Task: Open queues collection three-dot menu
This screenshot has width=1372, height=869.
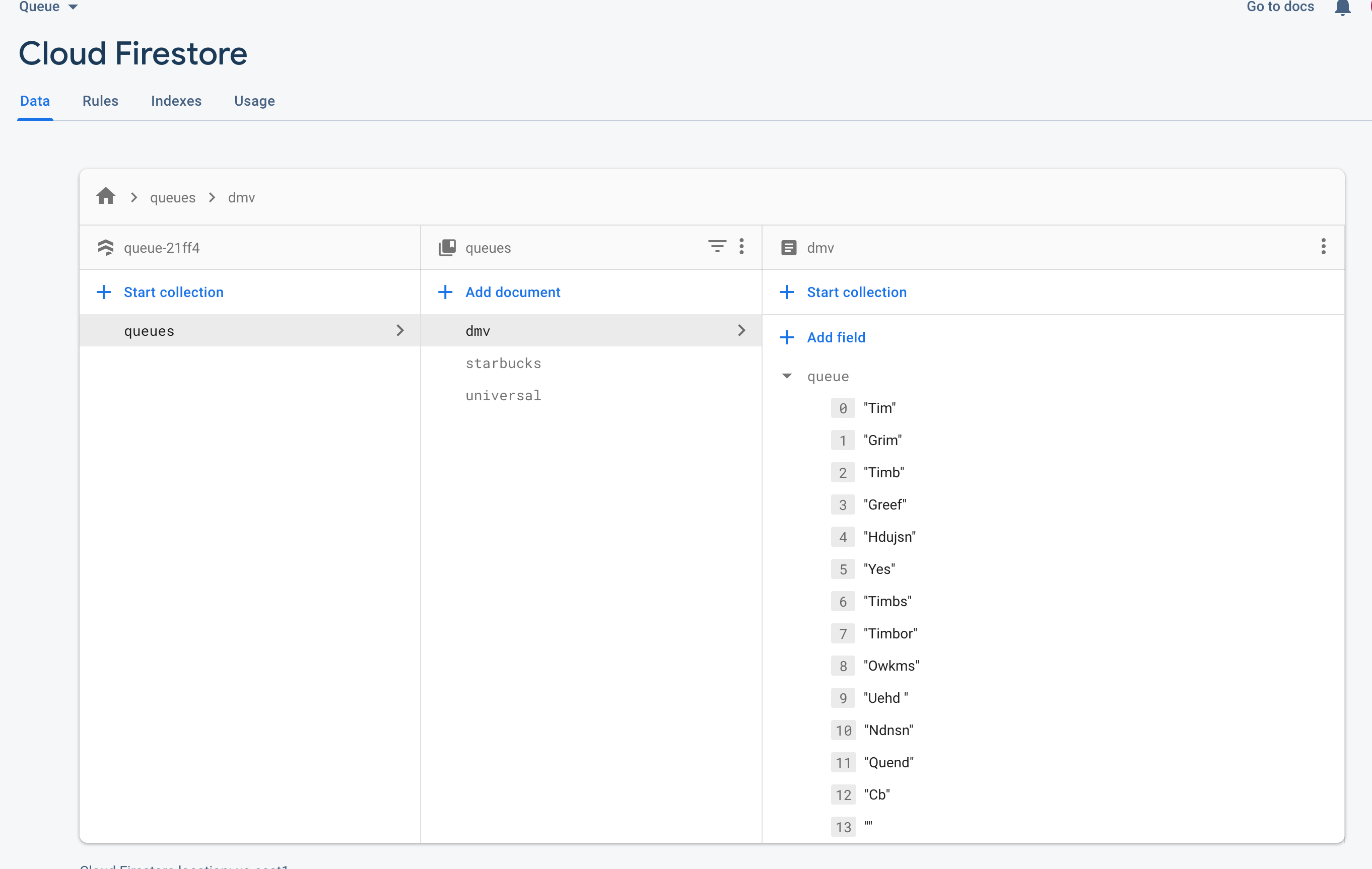Action: pyautogui.click(x=741, y=247)
